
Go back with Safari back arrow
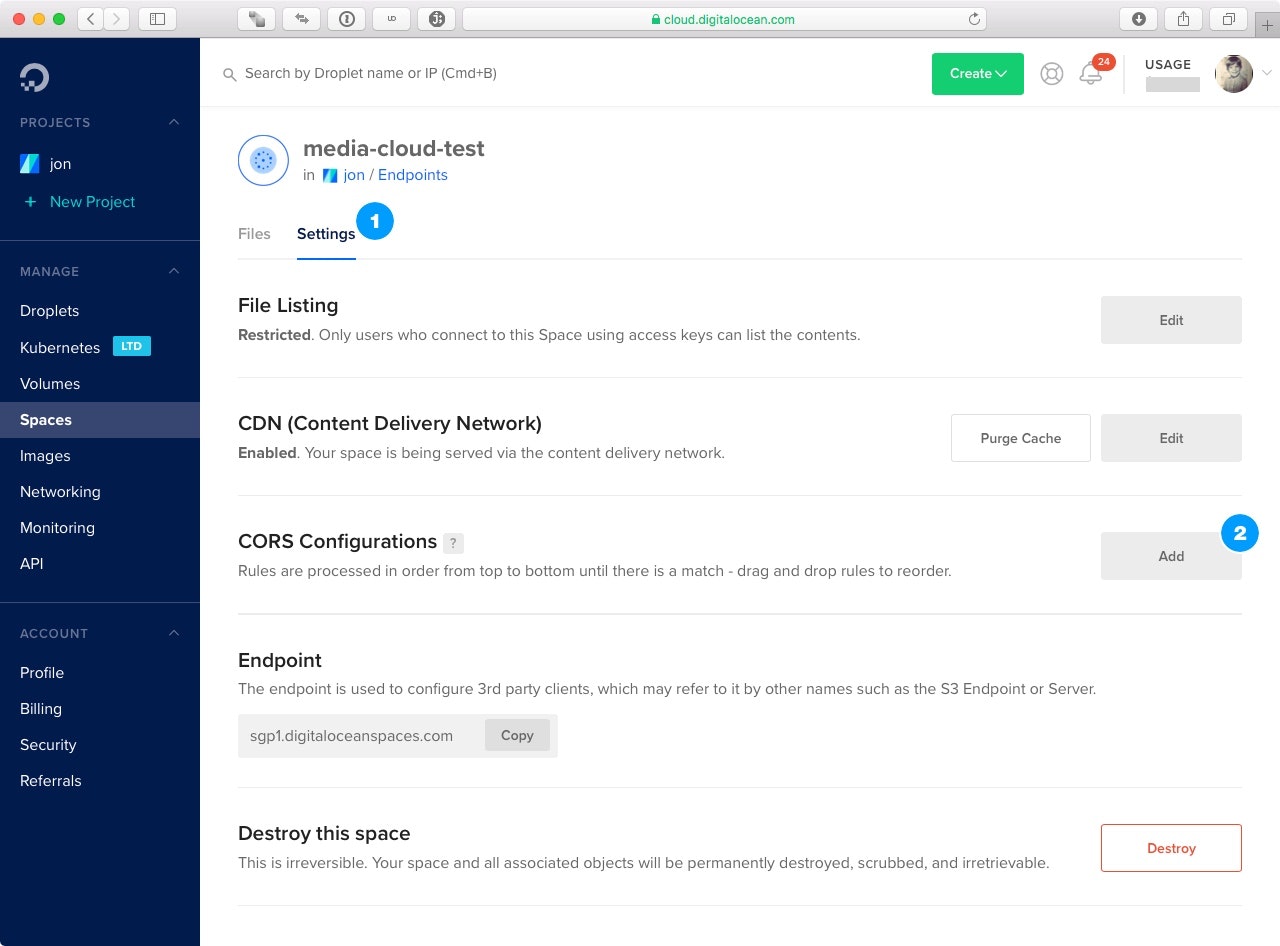pyautogui.click(x=91, y=18)
